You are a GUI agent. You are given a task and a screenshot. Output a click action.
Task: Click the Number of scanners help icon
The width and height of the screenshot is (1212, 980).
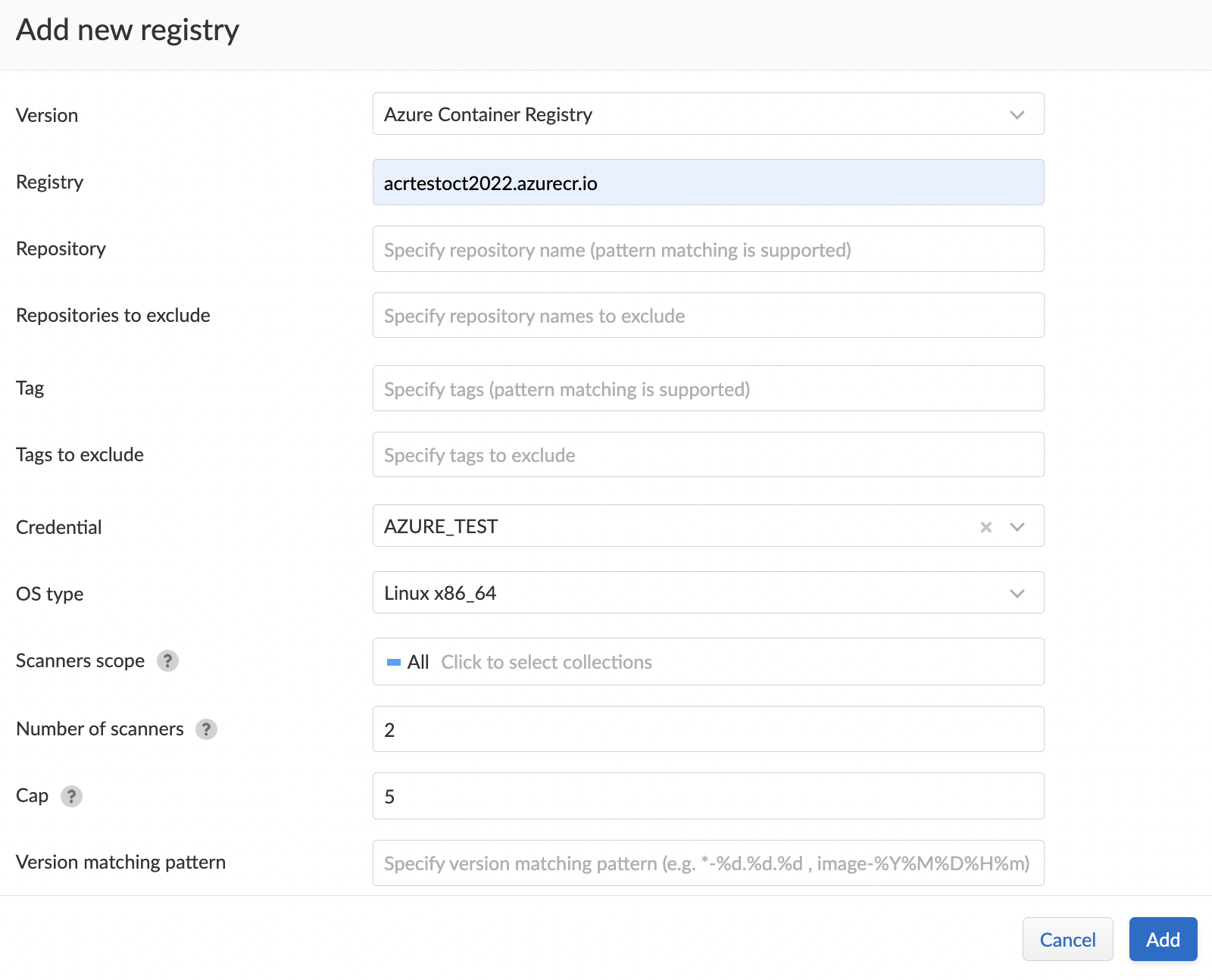pos(206,729)
